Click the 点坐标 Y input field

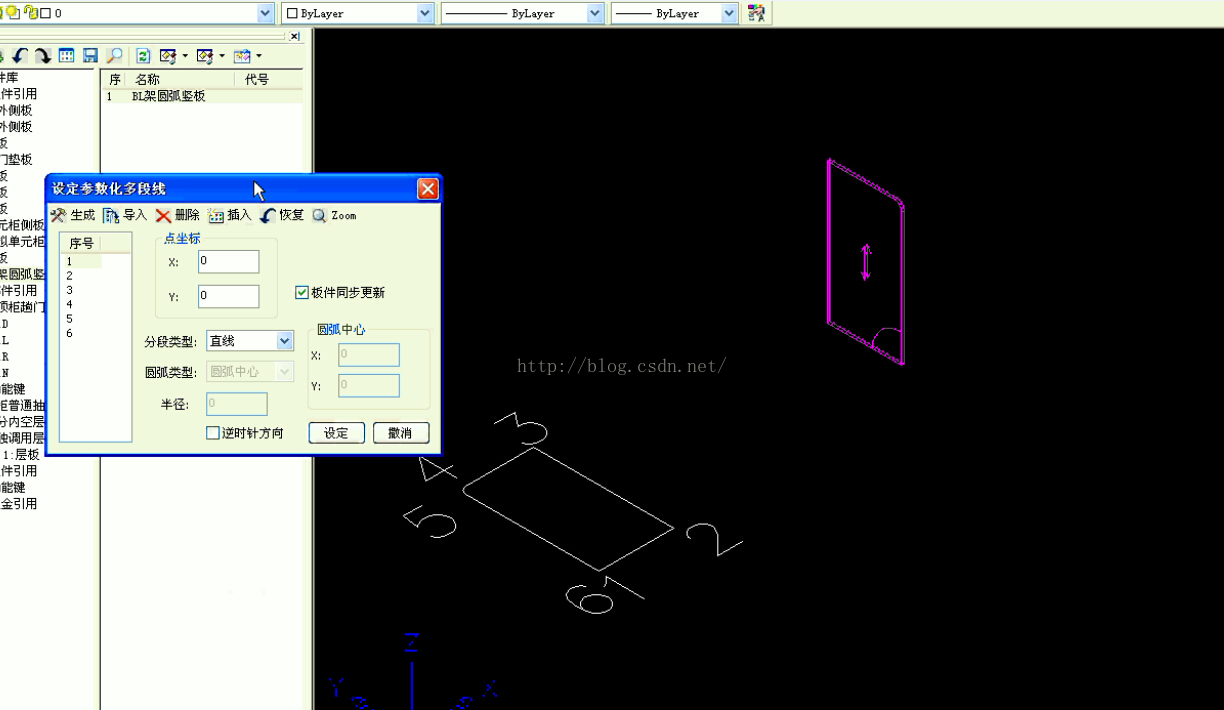point(229,296)
